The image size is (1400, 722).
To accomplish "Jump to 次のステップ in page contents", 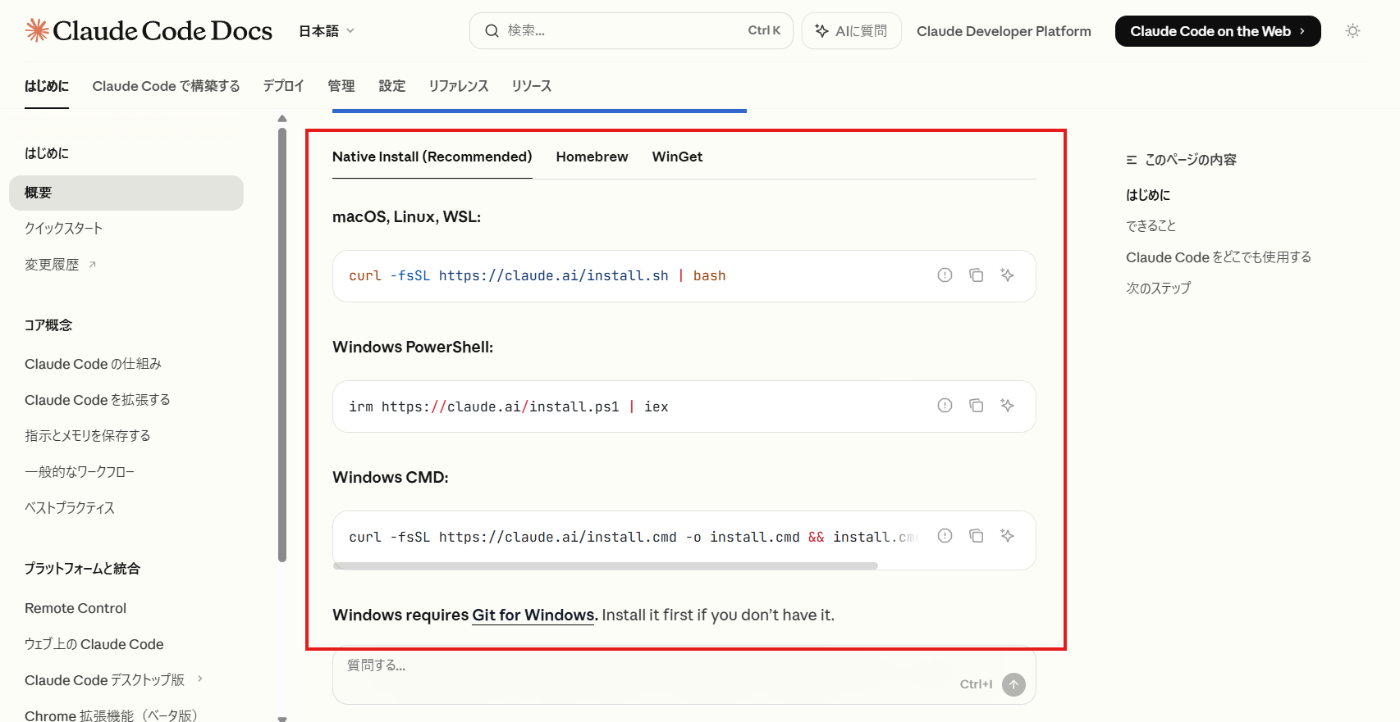I will pos(1158,288).
